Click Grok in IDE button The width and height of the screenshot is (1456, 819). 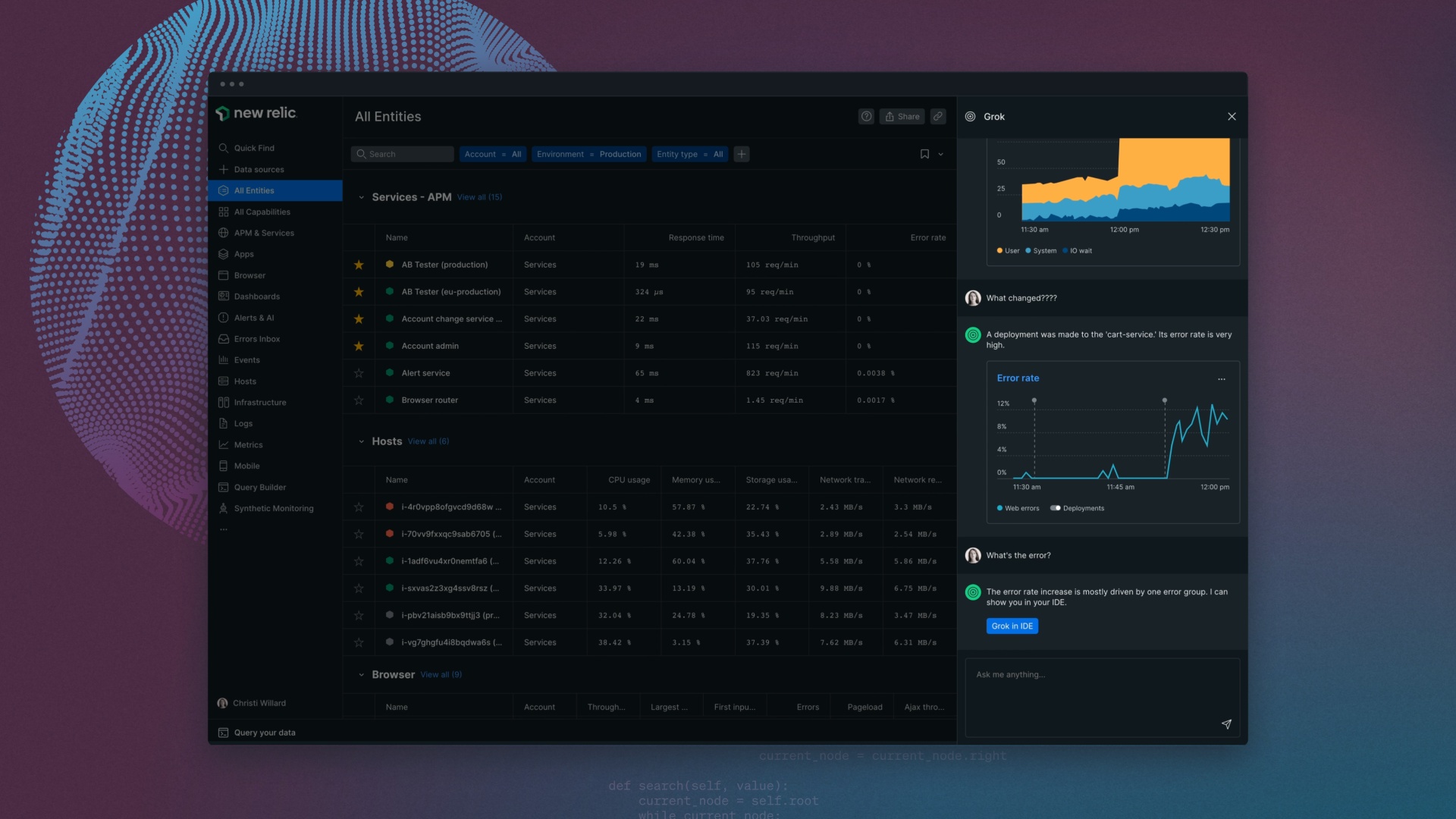(x=1012, y=626)
